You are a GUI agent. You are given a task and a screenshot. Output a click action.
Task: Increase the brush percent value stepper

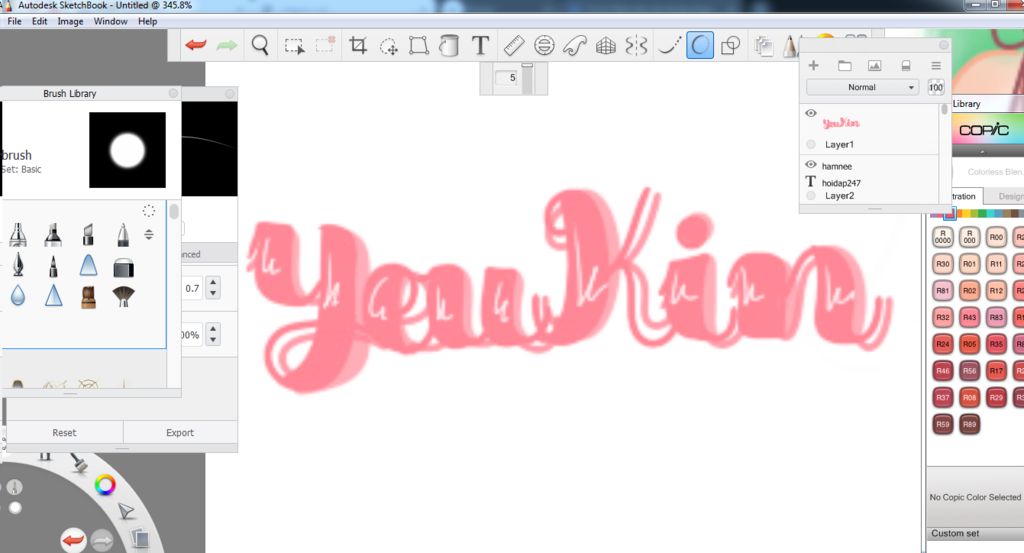pyautogui.click(x=213, y=329)
